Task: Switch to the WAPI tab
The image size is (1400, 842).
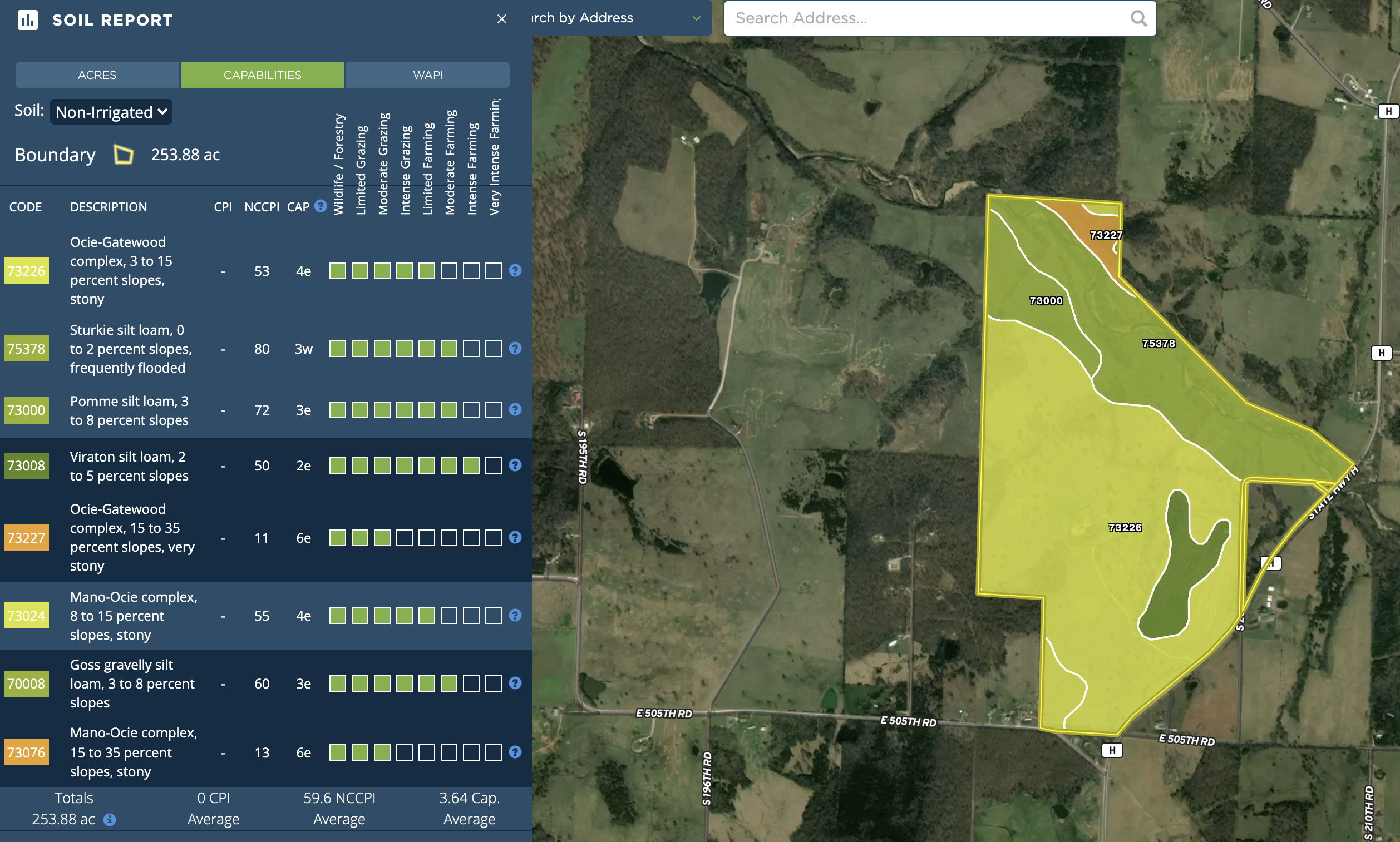Action: pyautogui.click(x=427, y=75)
